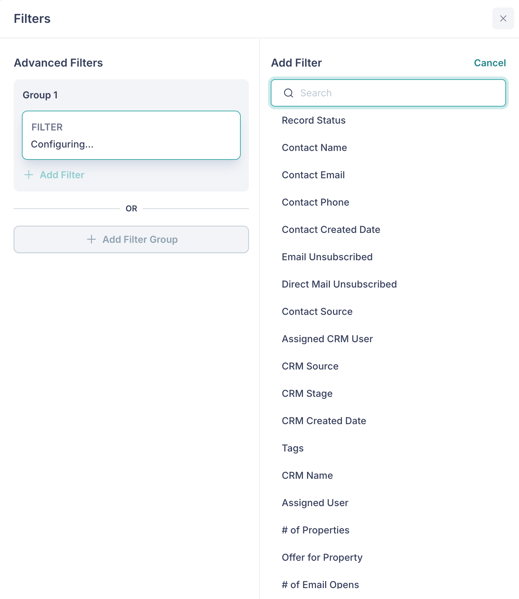Viewport: 519px width, 599px height.
Task: Select Contact Phone filter option
Action: [315, 202]
